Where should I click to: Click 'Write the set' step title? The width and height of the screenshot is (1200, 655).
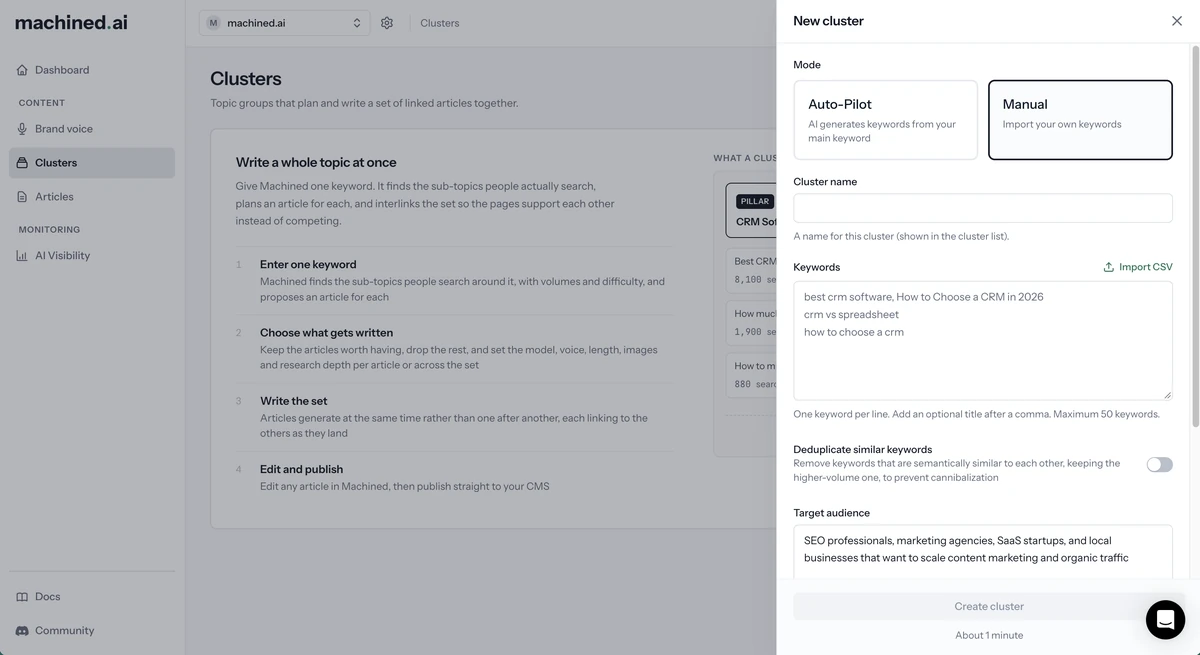pyautogui.click(x=293, y=401)
